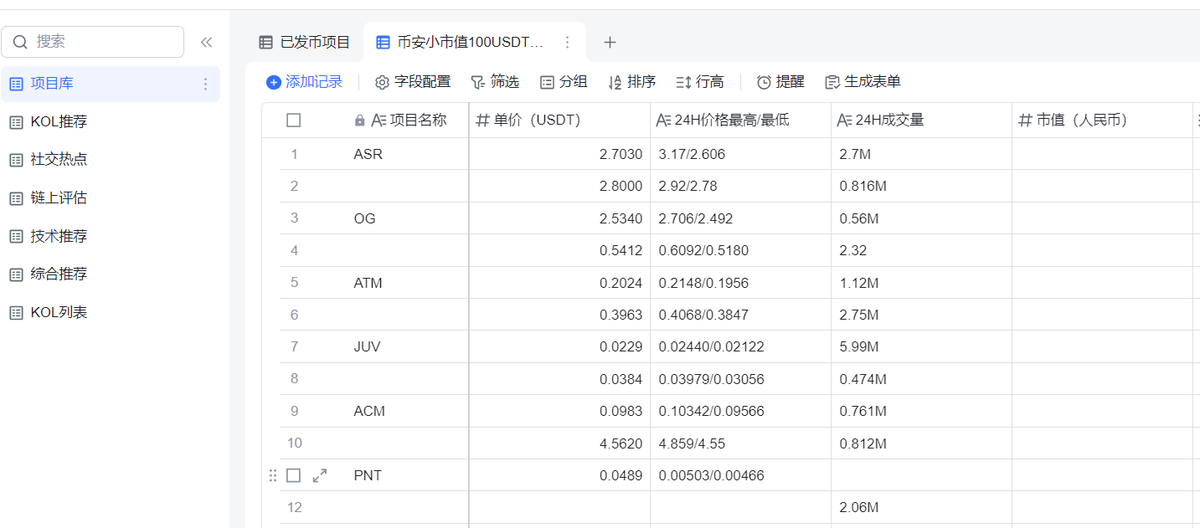Select the JUV project name cell
Image resolution: width=1200 pixels, height=528 pixels.
pos(407,346)
